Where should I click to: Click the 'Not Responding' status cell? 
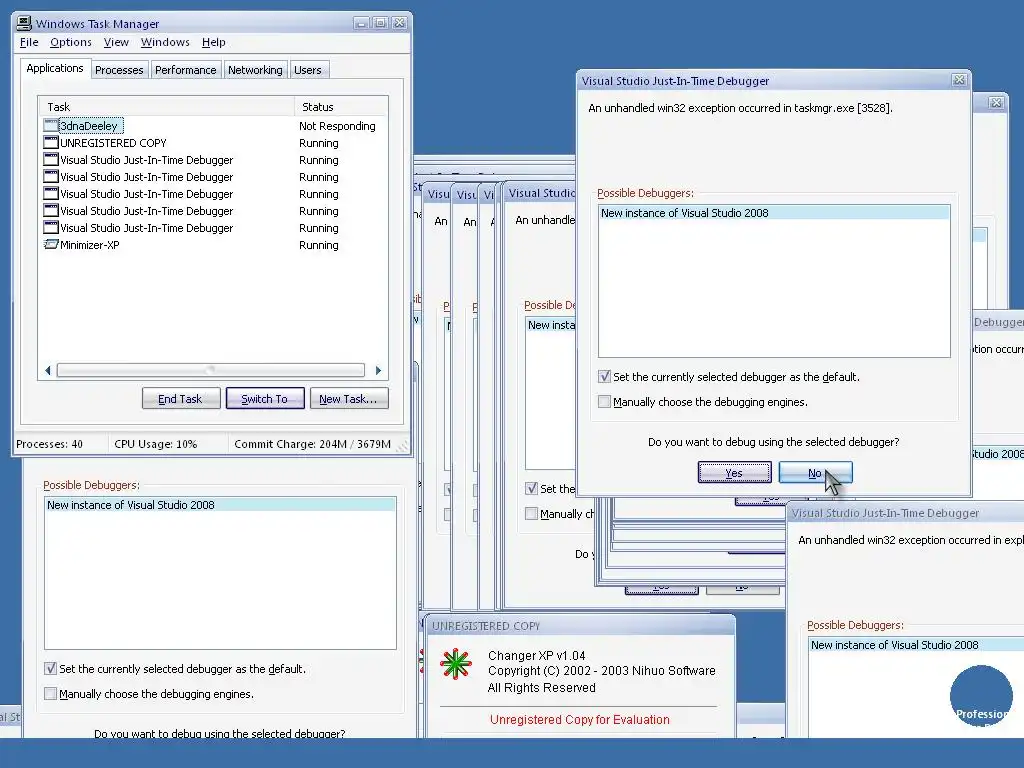pos(337,126)
